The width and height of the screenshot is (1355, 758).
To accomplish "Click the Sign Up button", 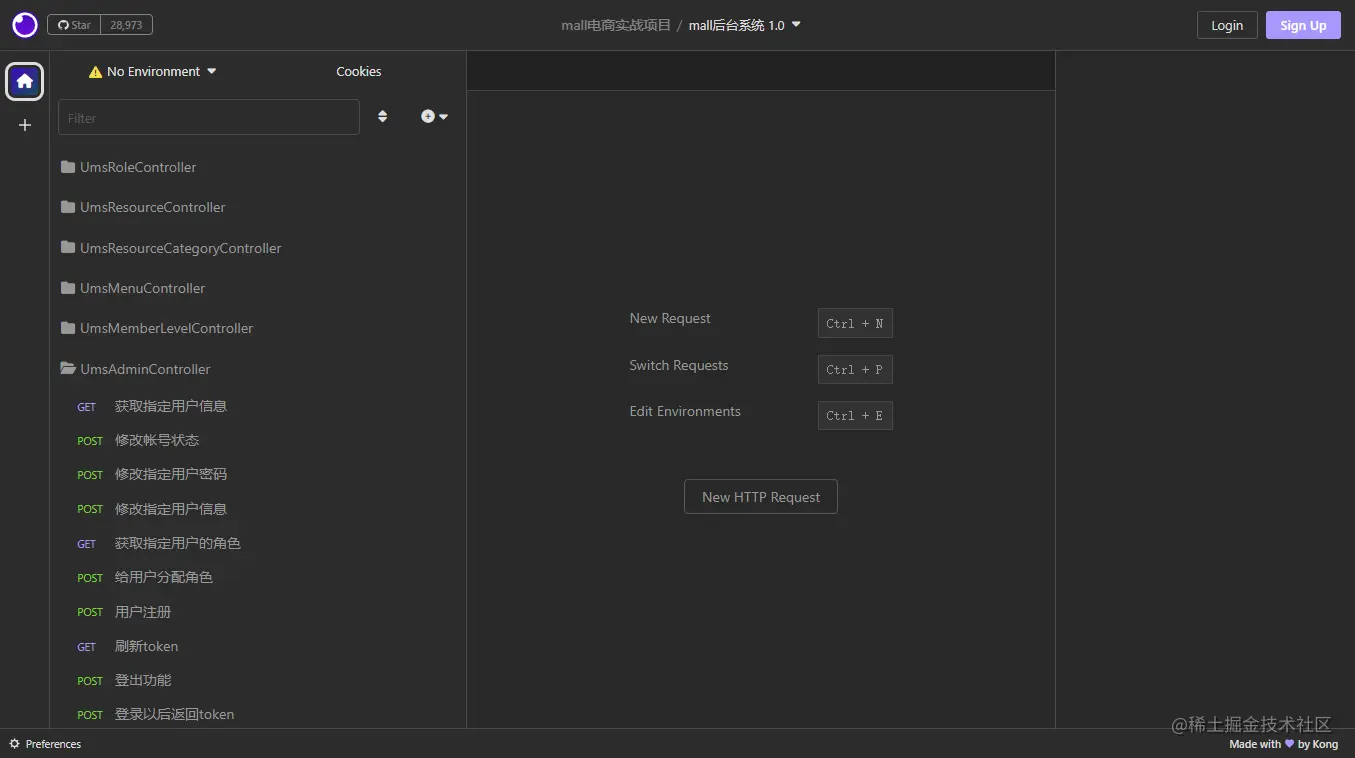I will tap(1303, 25).
